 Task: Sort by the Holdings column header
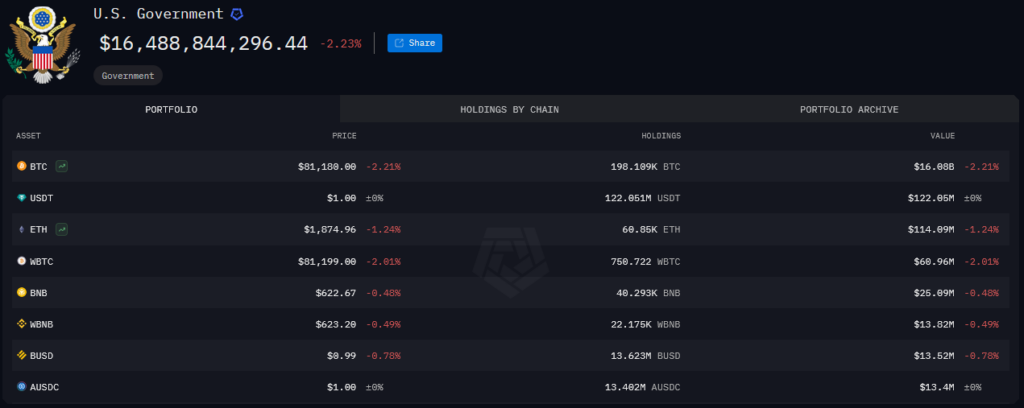click(x=661, y=136)
